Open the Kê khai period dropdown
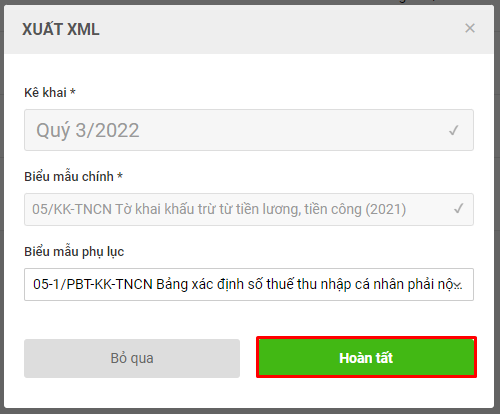Screen dimensions: 500x414 (x=249, y=130)
